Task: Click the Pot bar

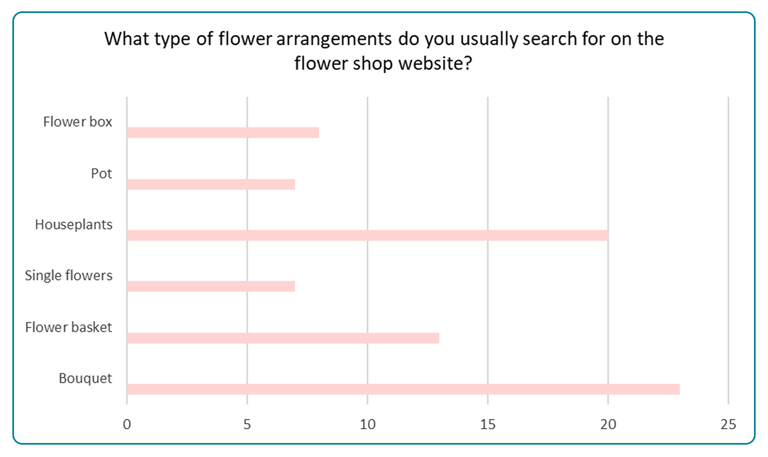Action: click(211, 184)
